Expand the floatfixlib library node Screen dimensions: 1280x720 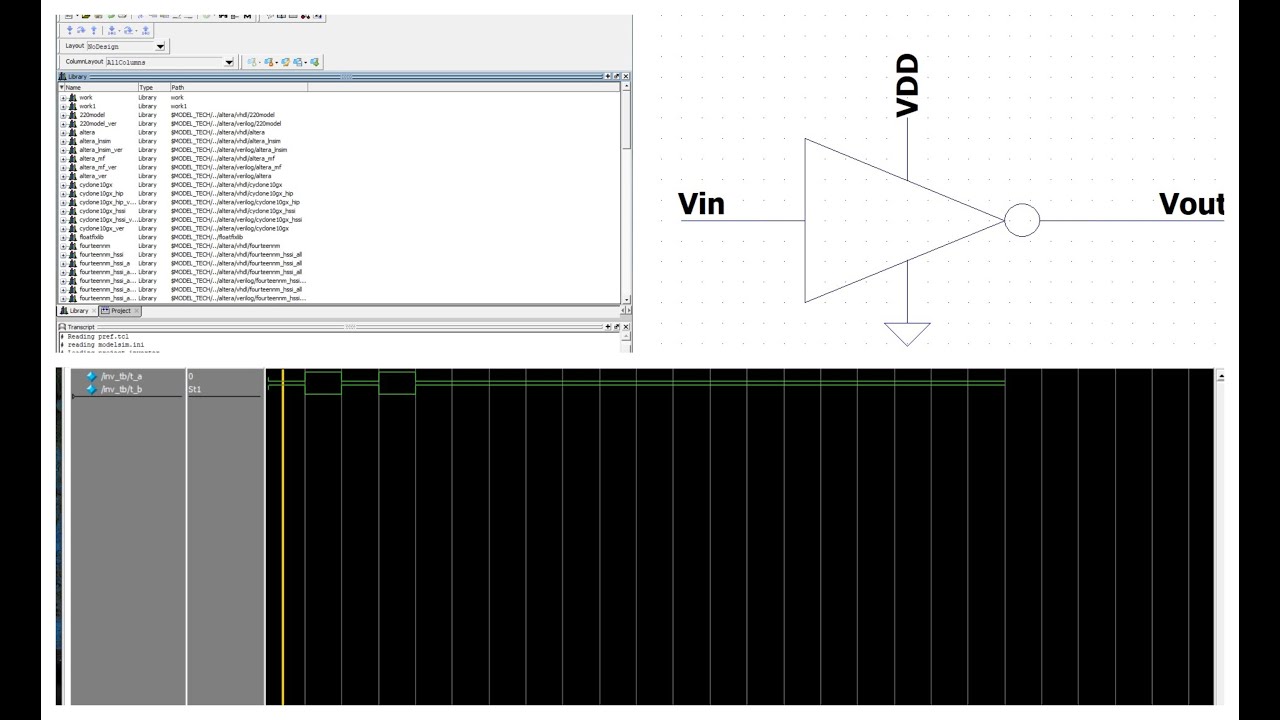click(x=63, y=237)
